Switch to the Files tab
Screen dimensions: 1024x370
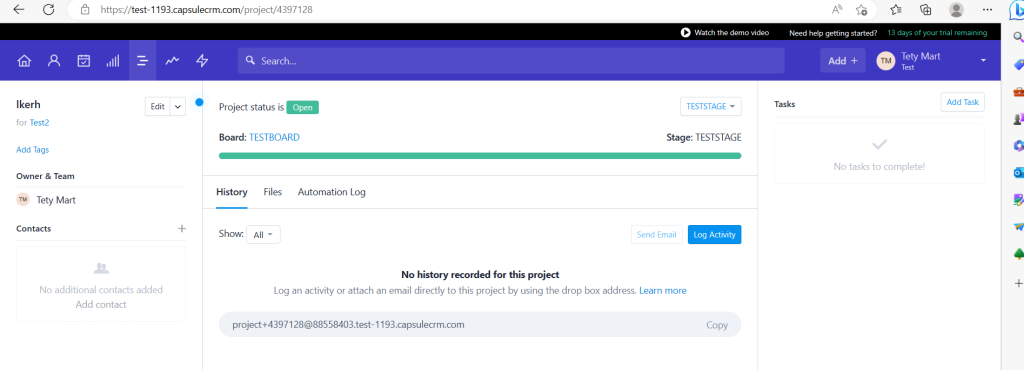tap(273, 193)
